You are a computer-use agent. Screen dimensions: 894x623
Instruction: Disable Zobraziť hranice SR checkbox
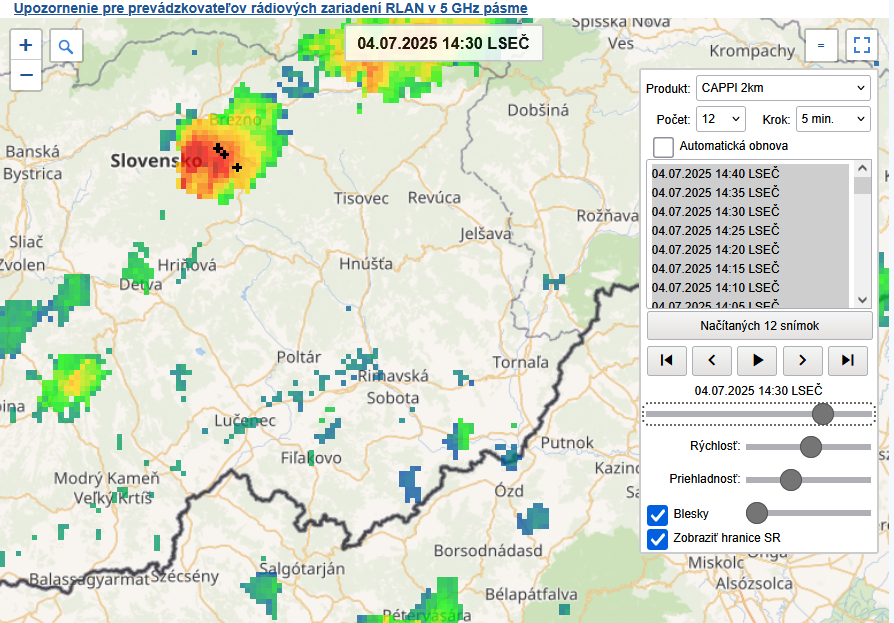click(658, 538)
